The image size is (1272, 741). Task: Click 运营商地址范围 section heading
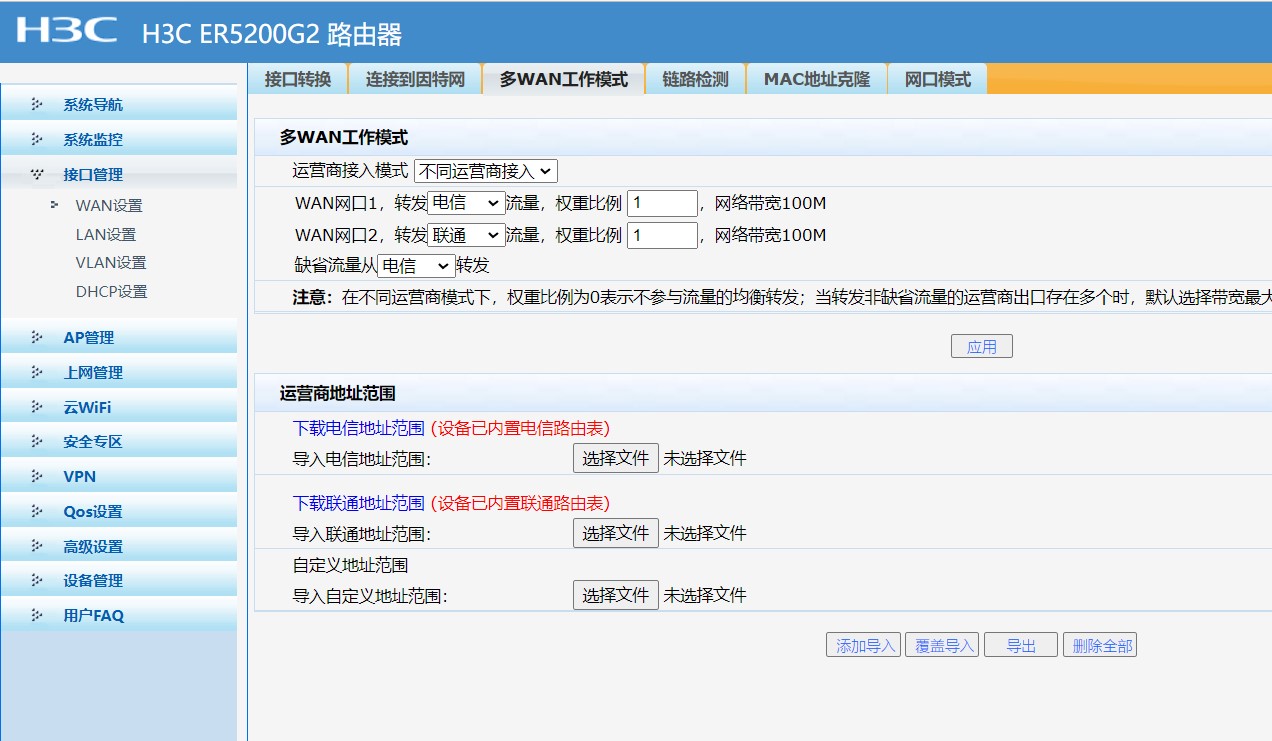338,394
